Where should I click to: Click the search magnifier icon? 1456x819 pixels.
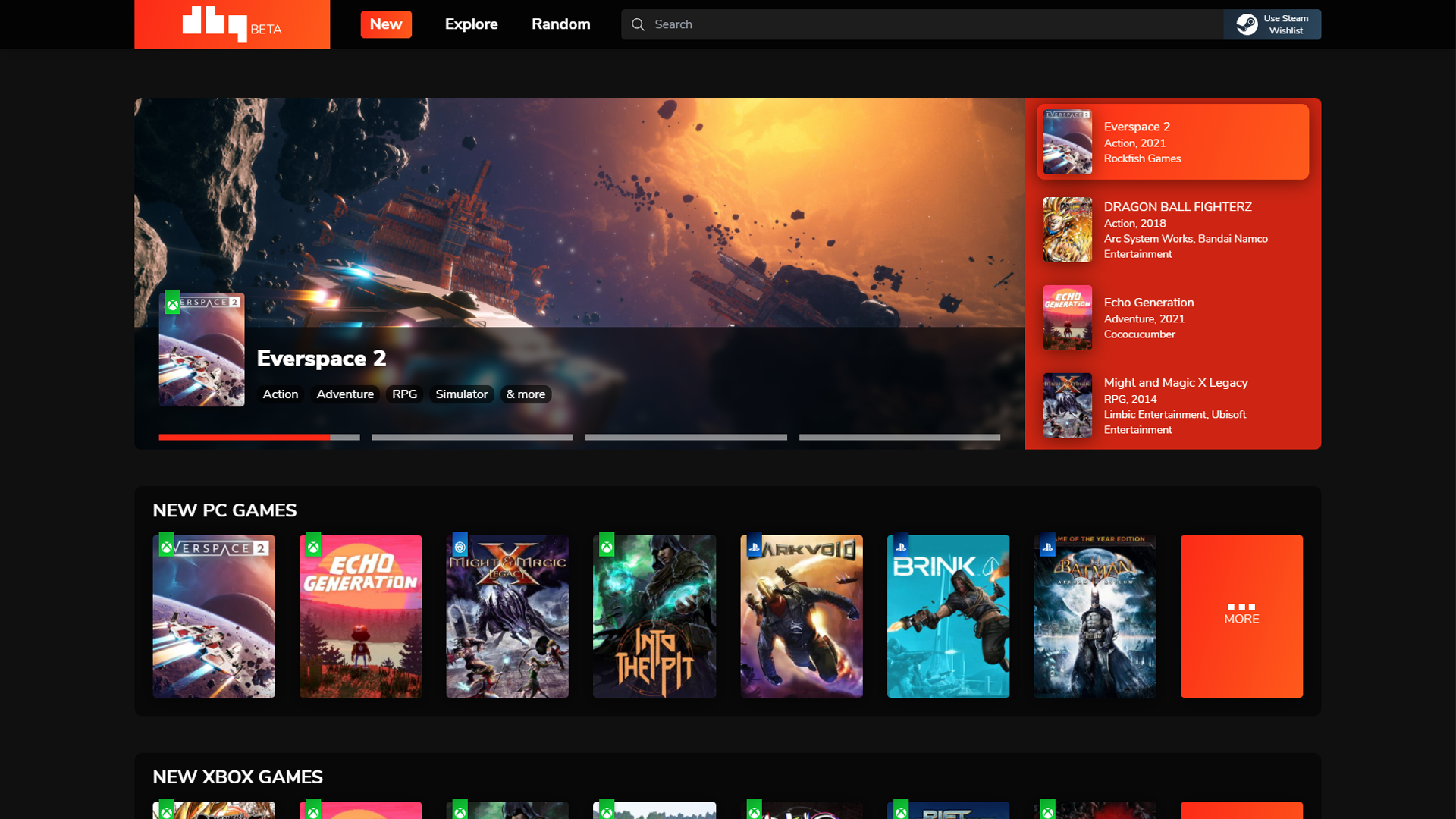pos(638,24)
